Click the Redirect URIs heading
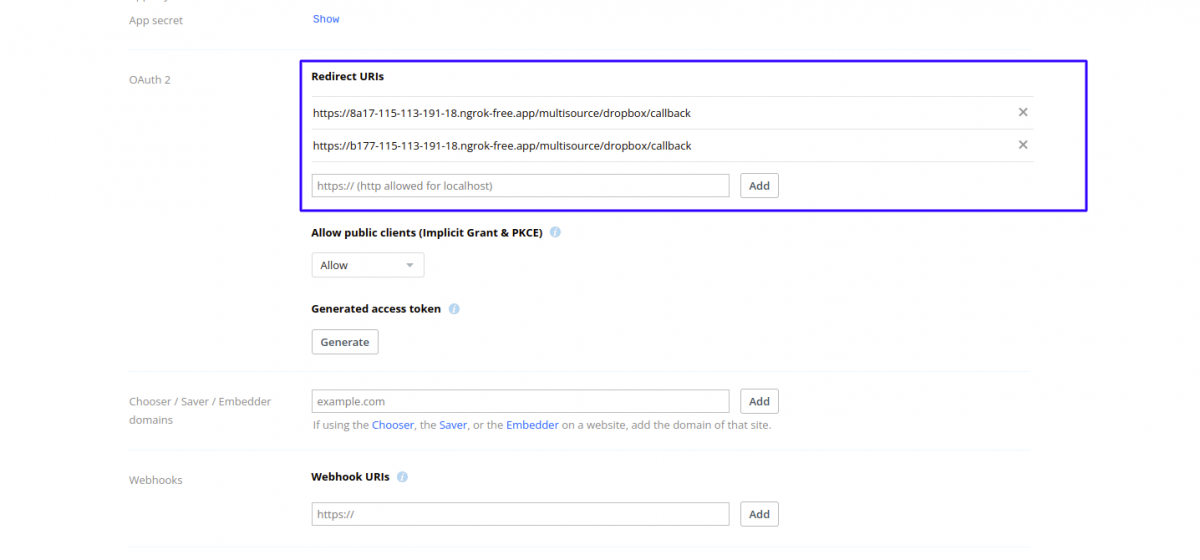 coord(347,77)
